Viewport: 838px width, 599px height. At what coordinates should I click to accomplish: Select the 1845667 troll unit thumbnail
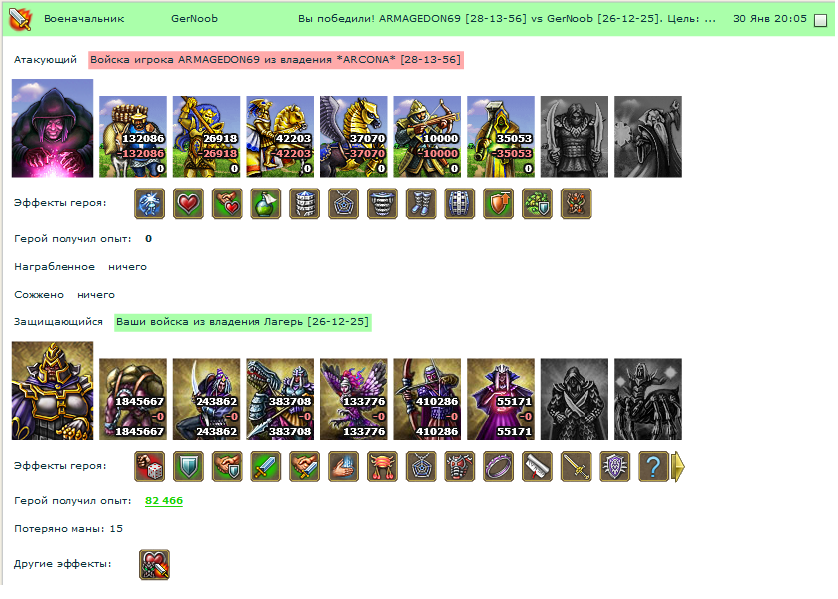(133, 399)
